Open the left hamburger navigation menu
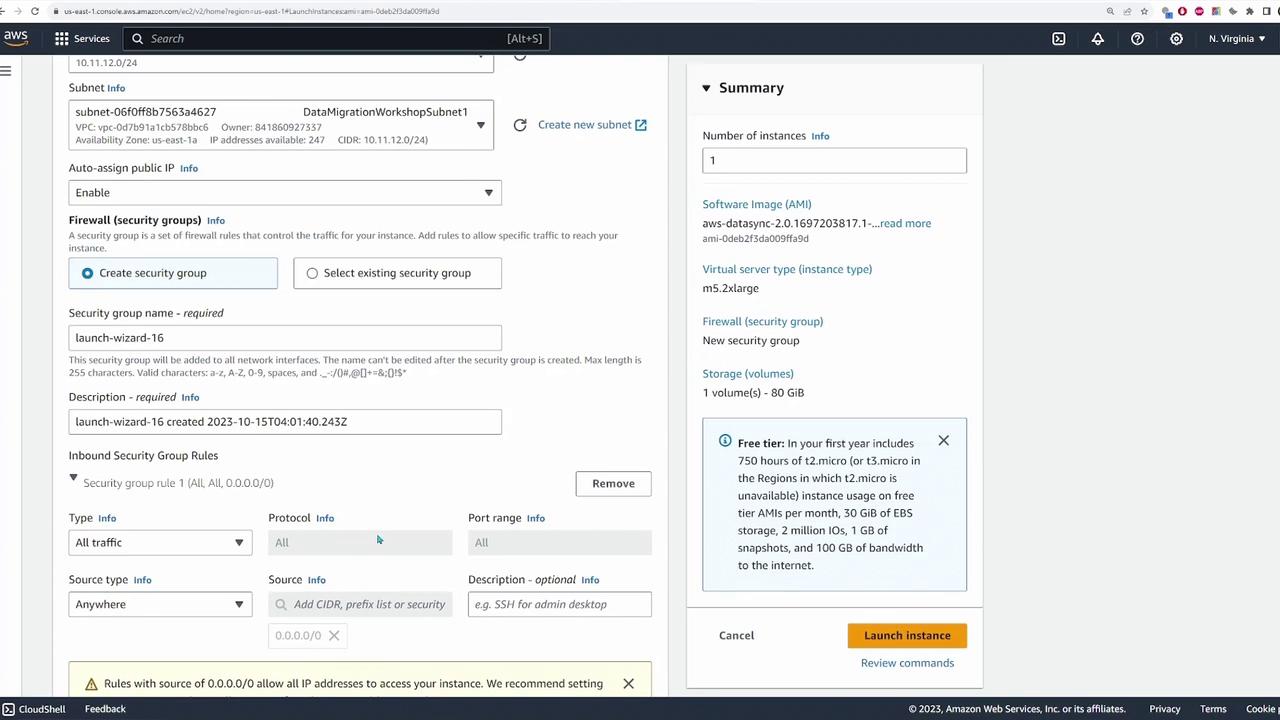This screenshot has width=1280, height=720. tap(6, 70)
